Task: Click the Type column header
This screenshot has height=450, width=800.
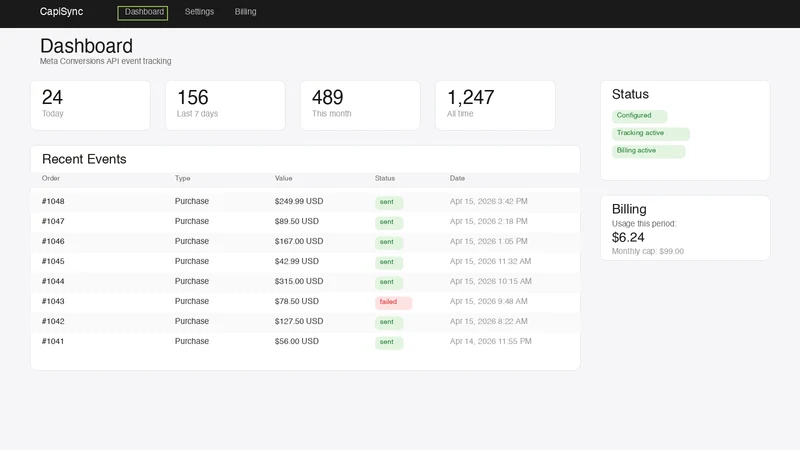Action: coord(183,178)
